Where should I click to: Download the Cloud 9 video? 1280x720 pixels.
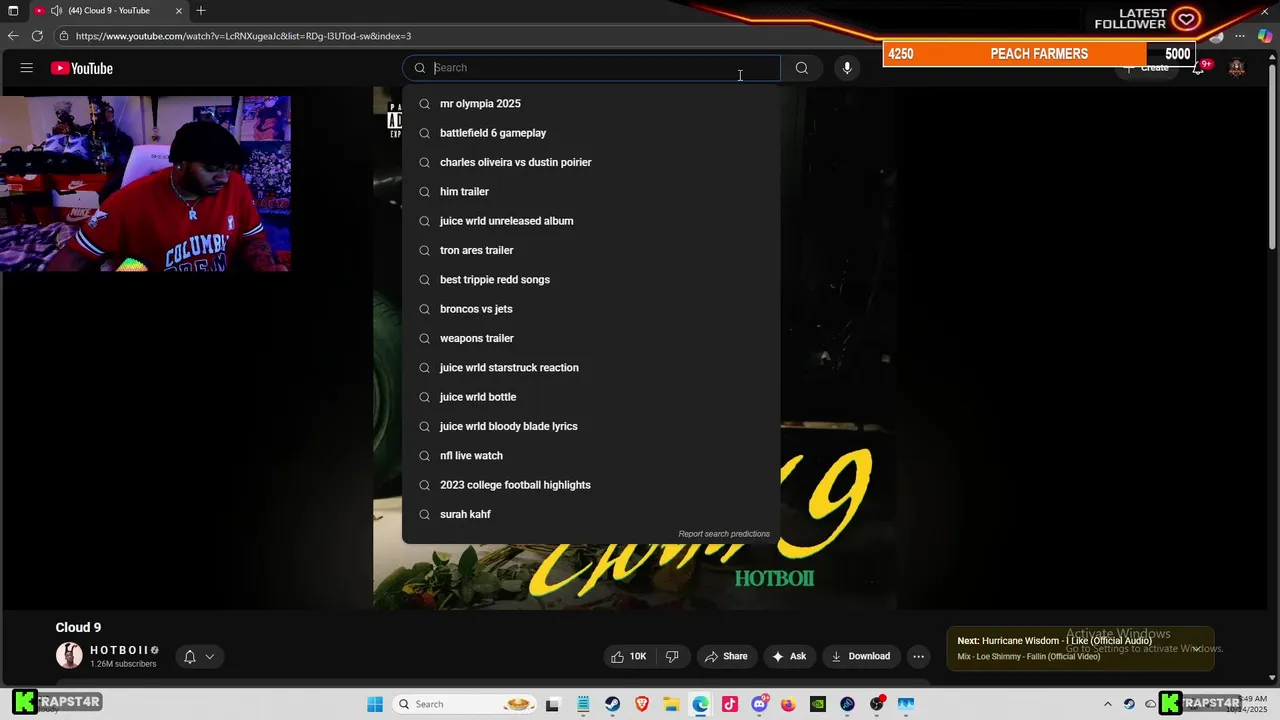click(860, 656)
